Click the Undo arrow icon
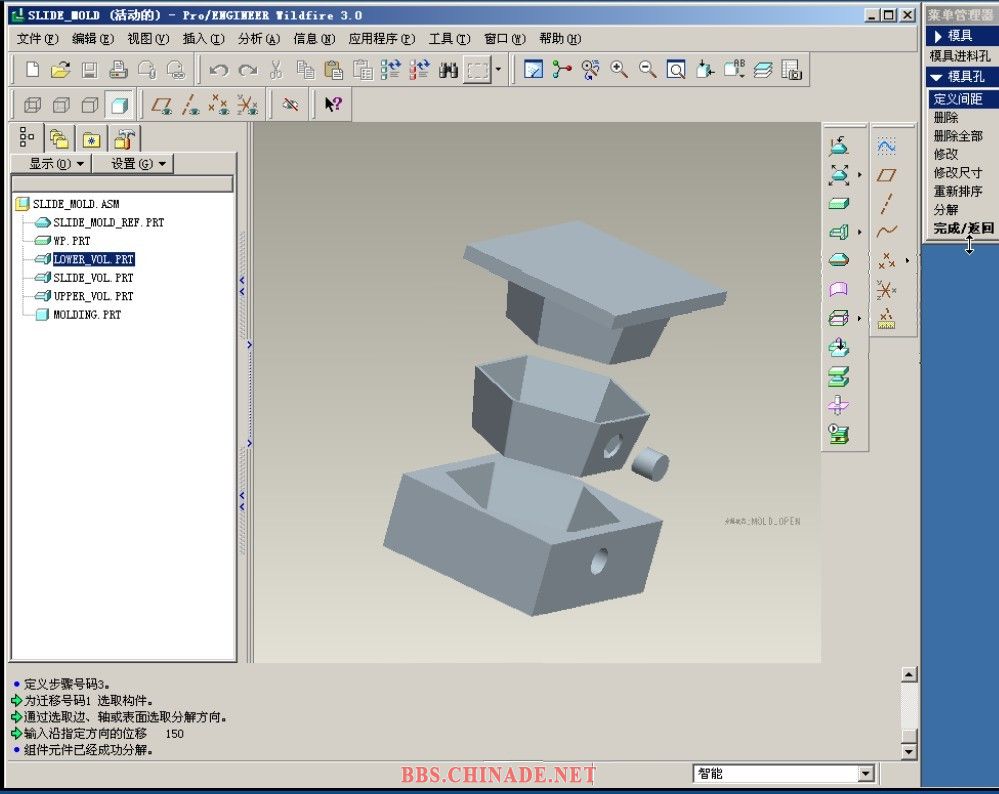This screenshot has height=794, width=999. (x=218, y=70)
